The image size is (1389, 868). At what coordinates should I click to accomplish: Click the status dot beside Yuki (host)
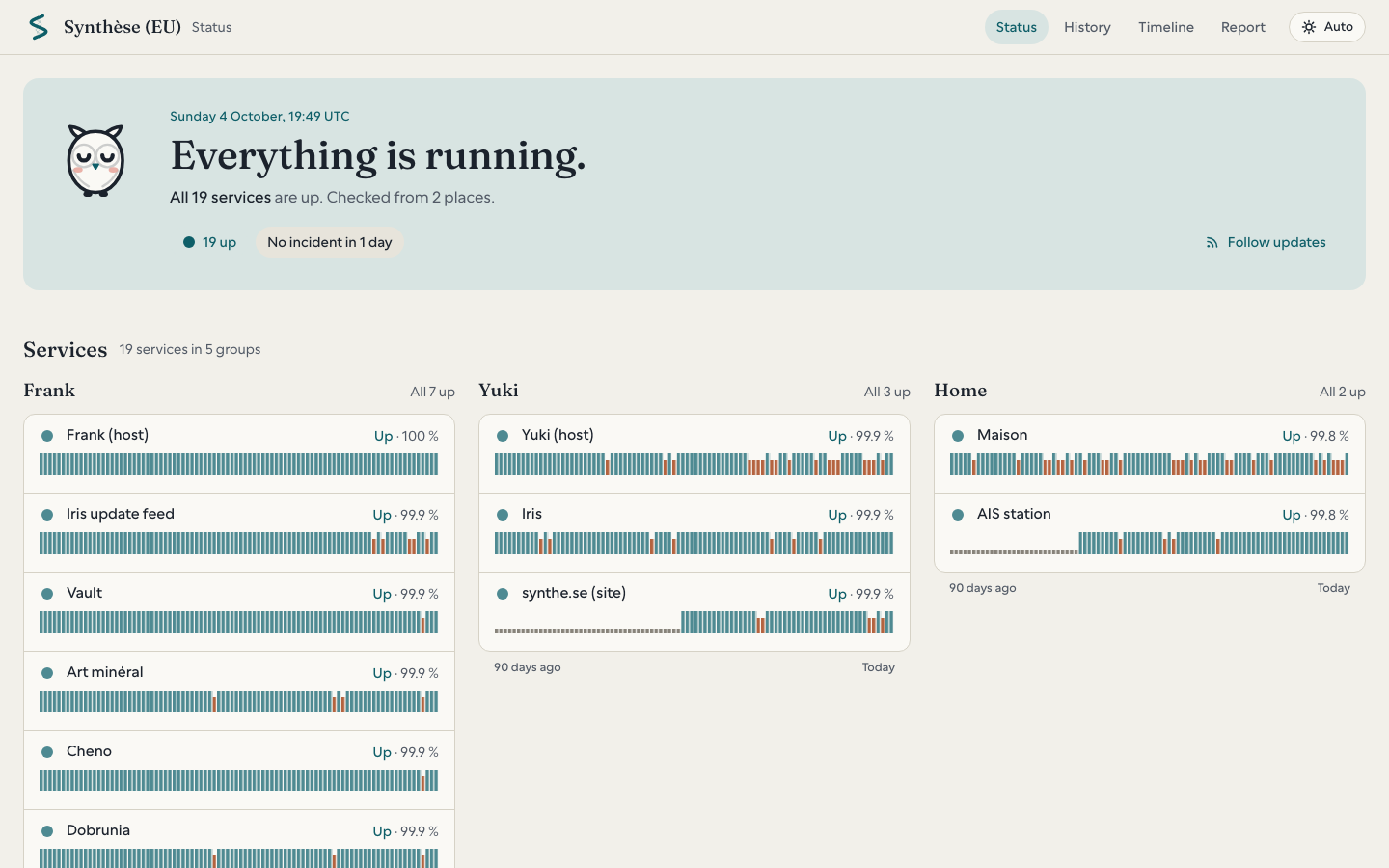[x=503, y=436]
